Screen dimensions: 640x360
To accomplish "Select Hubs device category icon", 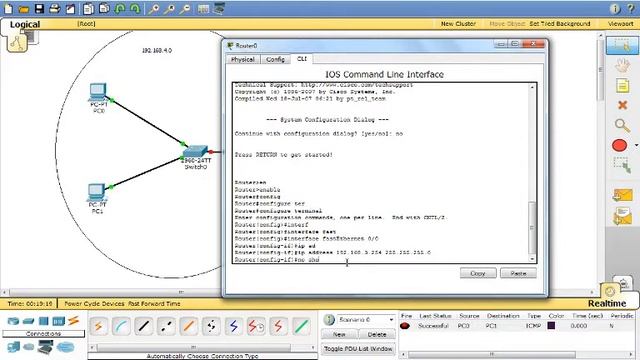I will click(44, 321).
